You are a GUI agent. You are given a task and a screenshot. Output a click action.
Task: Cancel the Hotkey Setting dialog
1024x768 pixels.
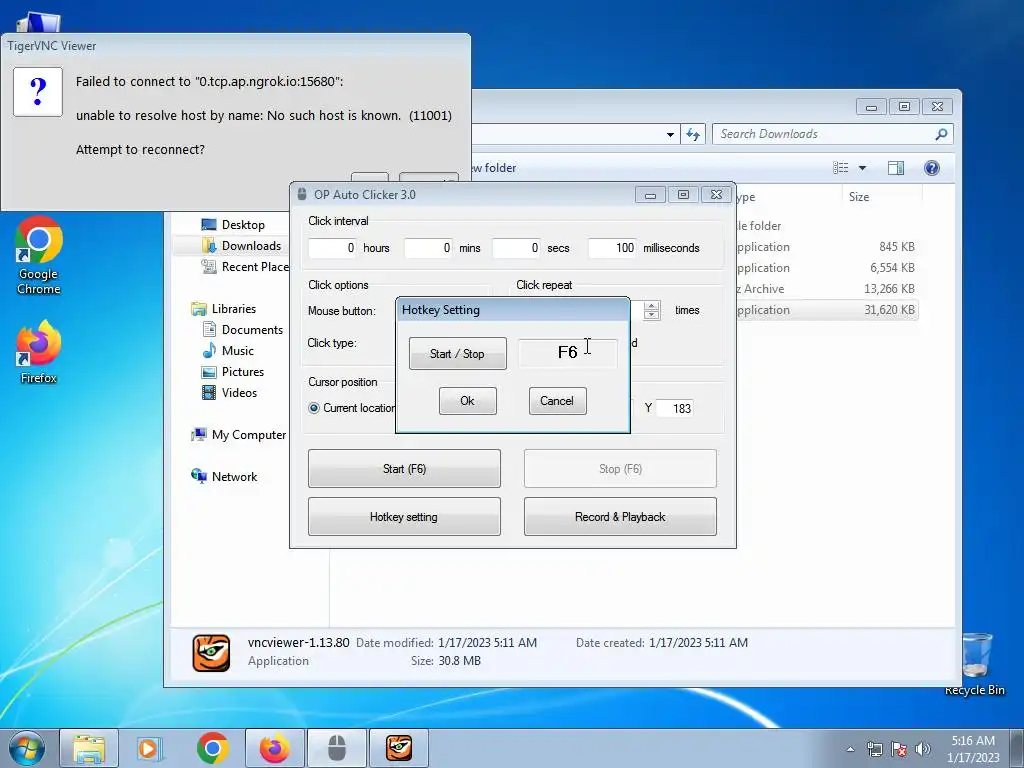[x=557, y=400]
